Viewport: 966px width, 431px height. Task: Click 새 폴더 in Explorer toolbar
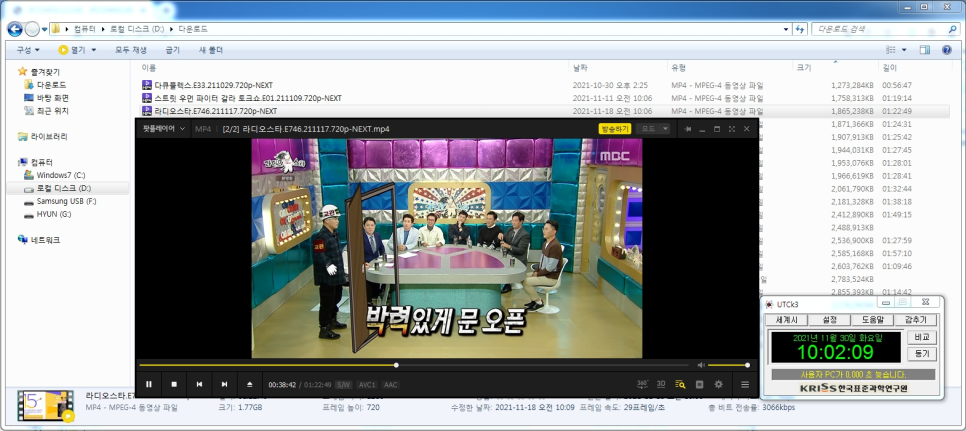pos(211,50)
